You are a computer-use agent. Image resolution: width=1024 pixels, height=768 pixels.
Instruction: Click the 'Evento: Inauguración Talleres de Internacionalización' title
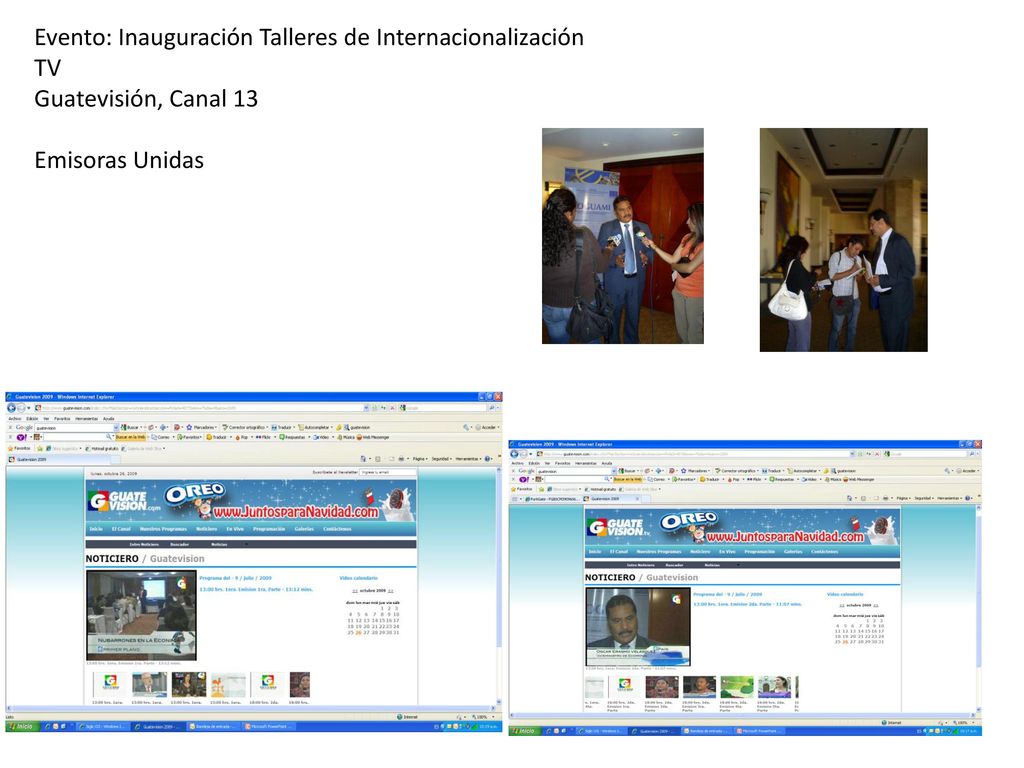[x=310, y=37]
